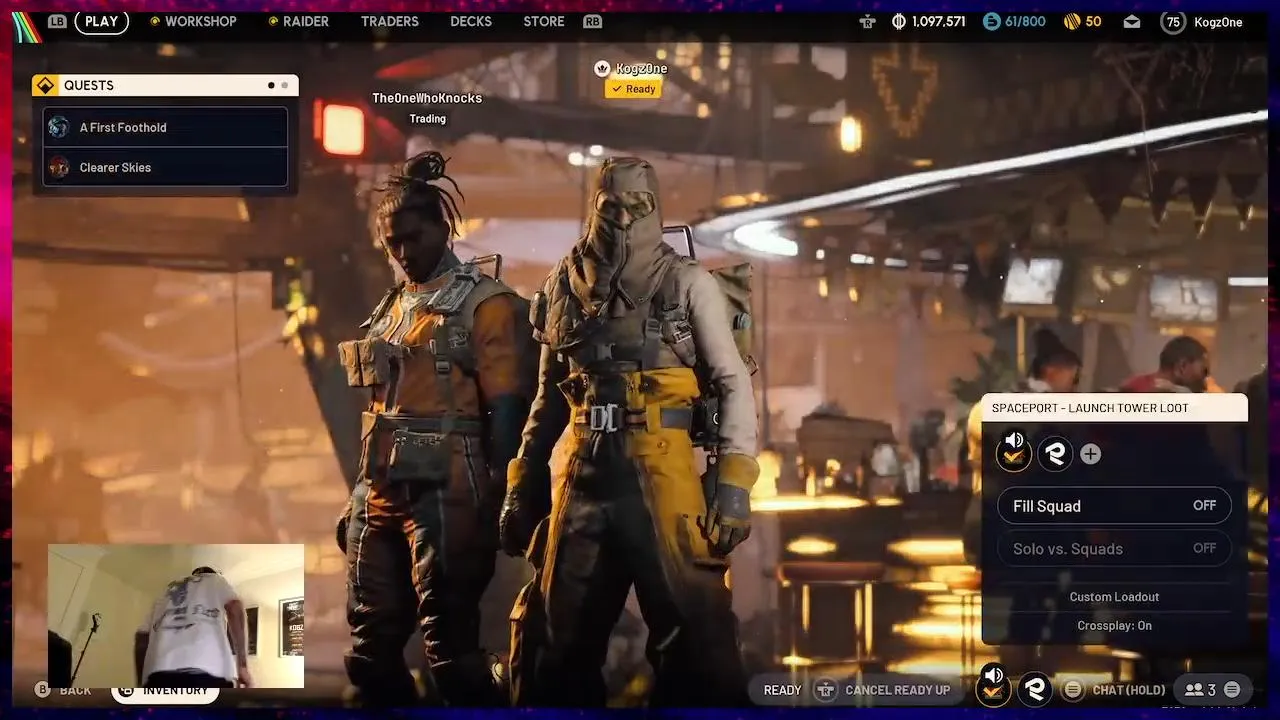Click the A First Foothold quest icon

coord(59,127)
